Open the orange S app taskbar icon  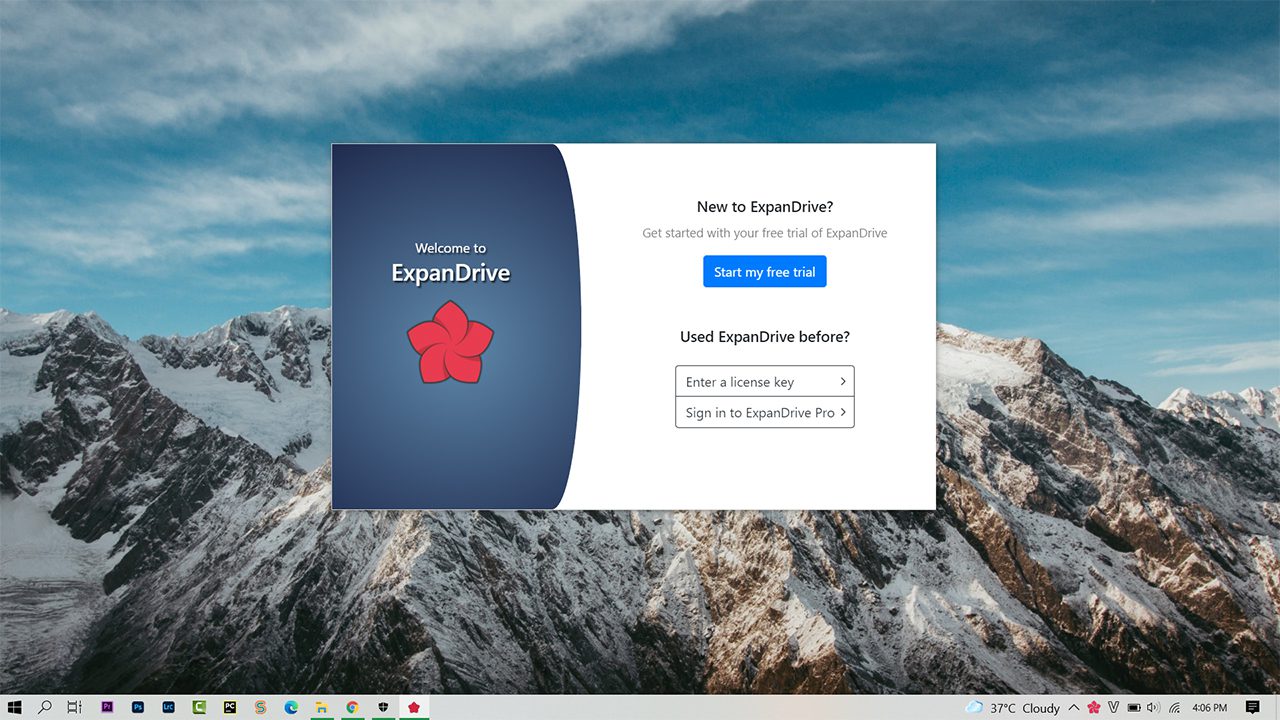point(260,707)
